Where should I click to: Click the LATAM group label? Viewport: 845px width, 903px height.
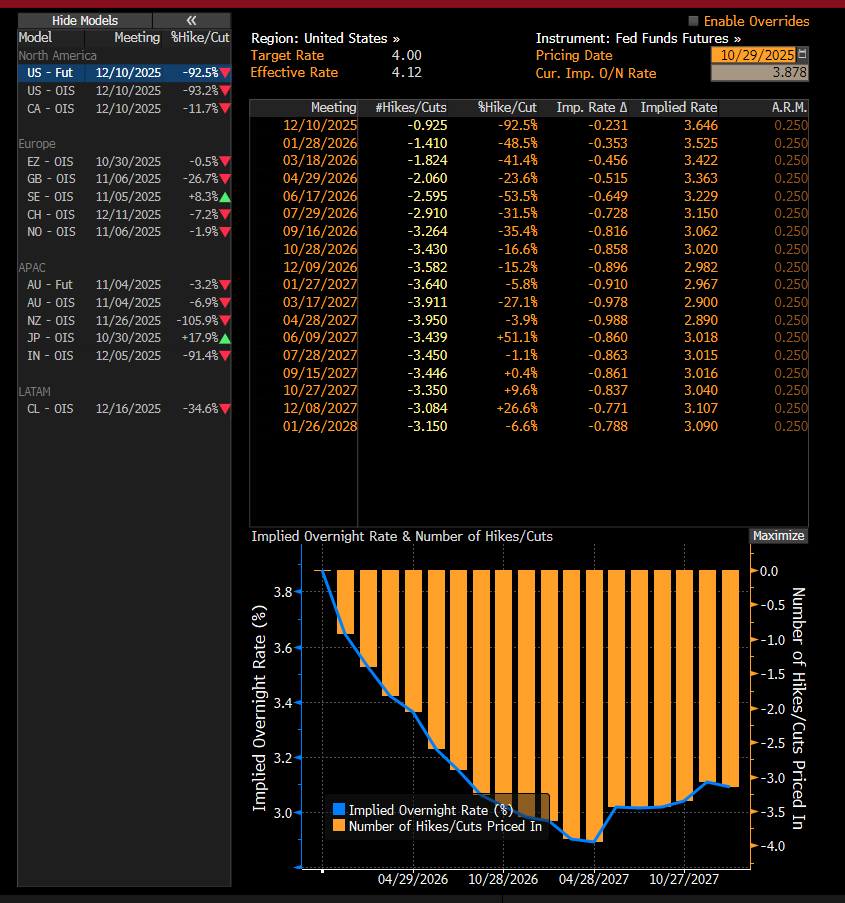pos(35,392)
